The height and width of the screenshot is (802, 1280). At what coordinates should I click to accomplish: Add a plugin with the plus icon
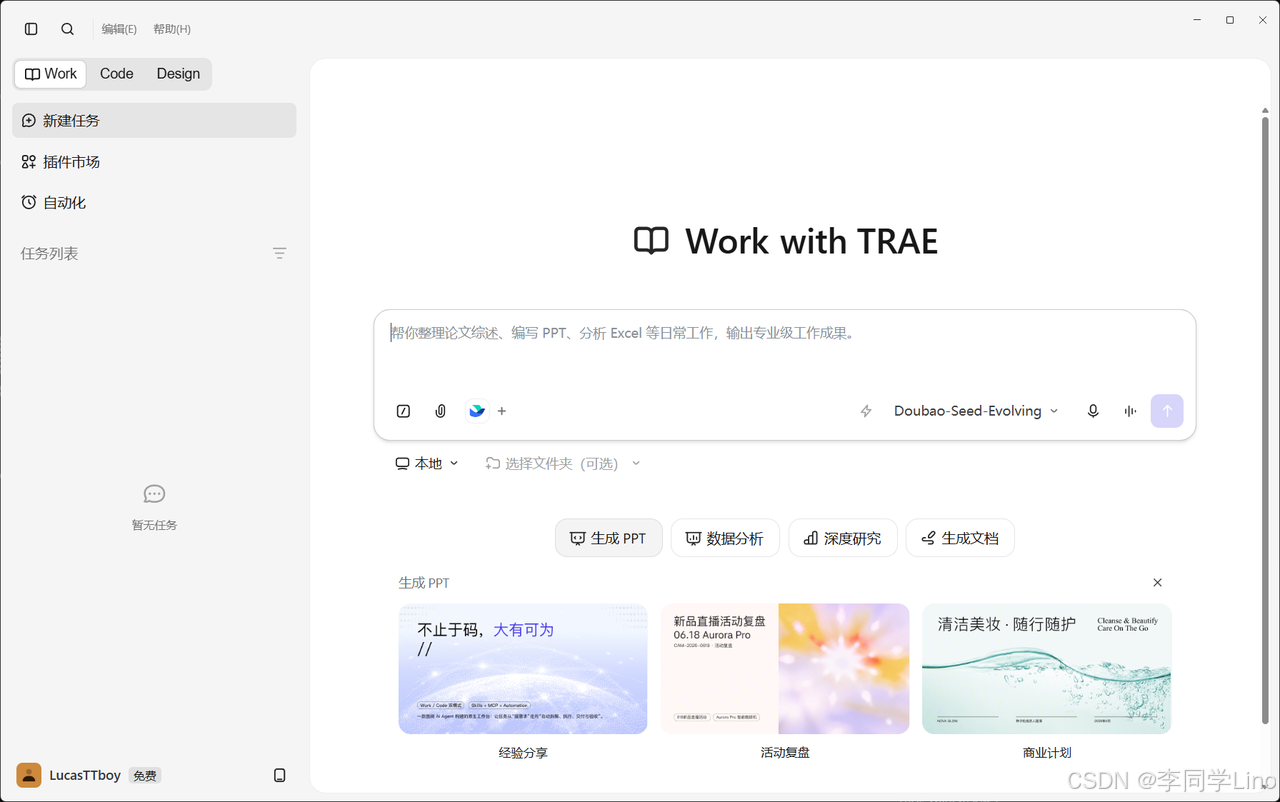502,411
